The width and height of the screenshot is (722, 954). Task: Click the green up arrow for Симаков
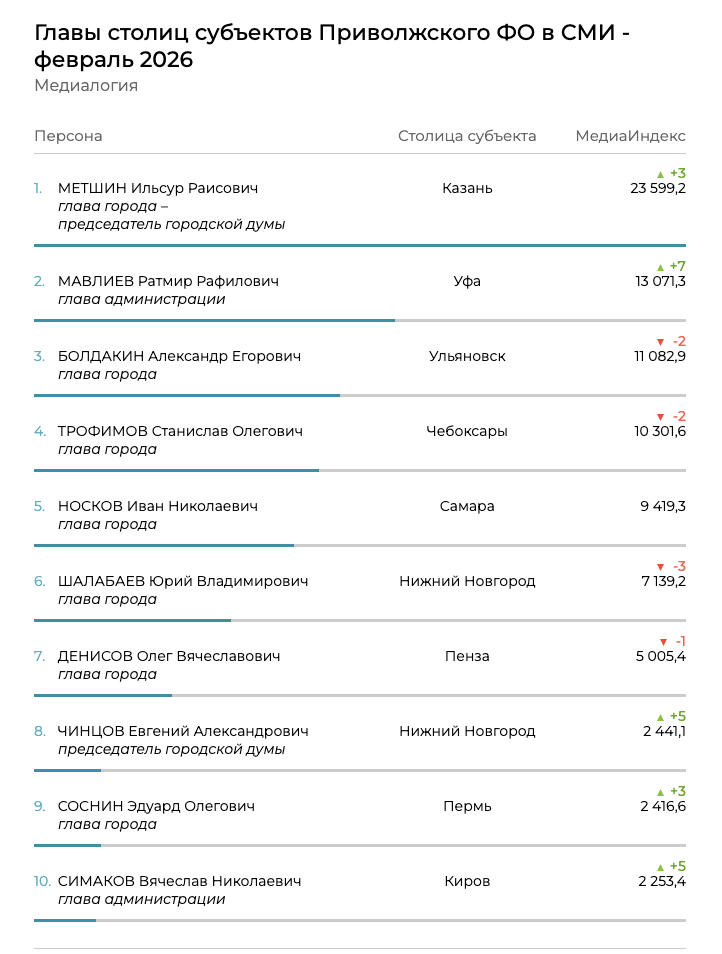coord(660,867)
